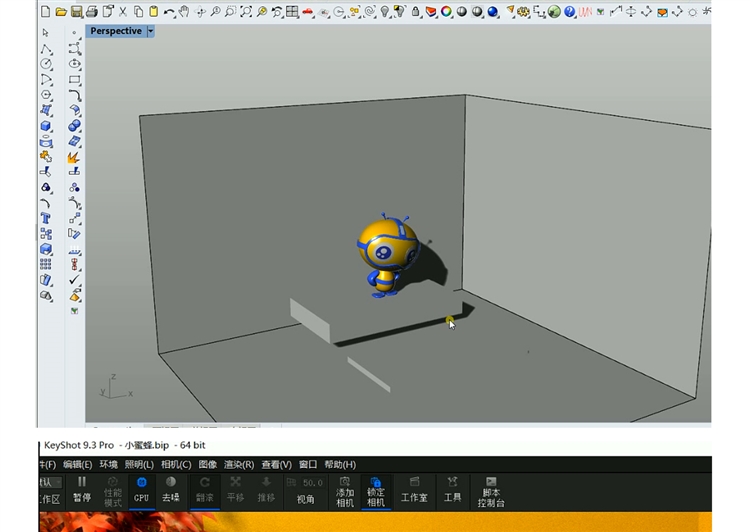
Task: Toggle 去噪 denoise in KeyShot
Action: pyautogui.click(x=171, y=490)
